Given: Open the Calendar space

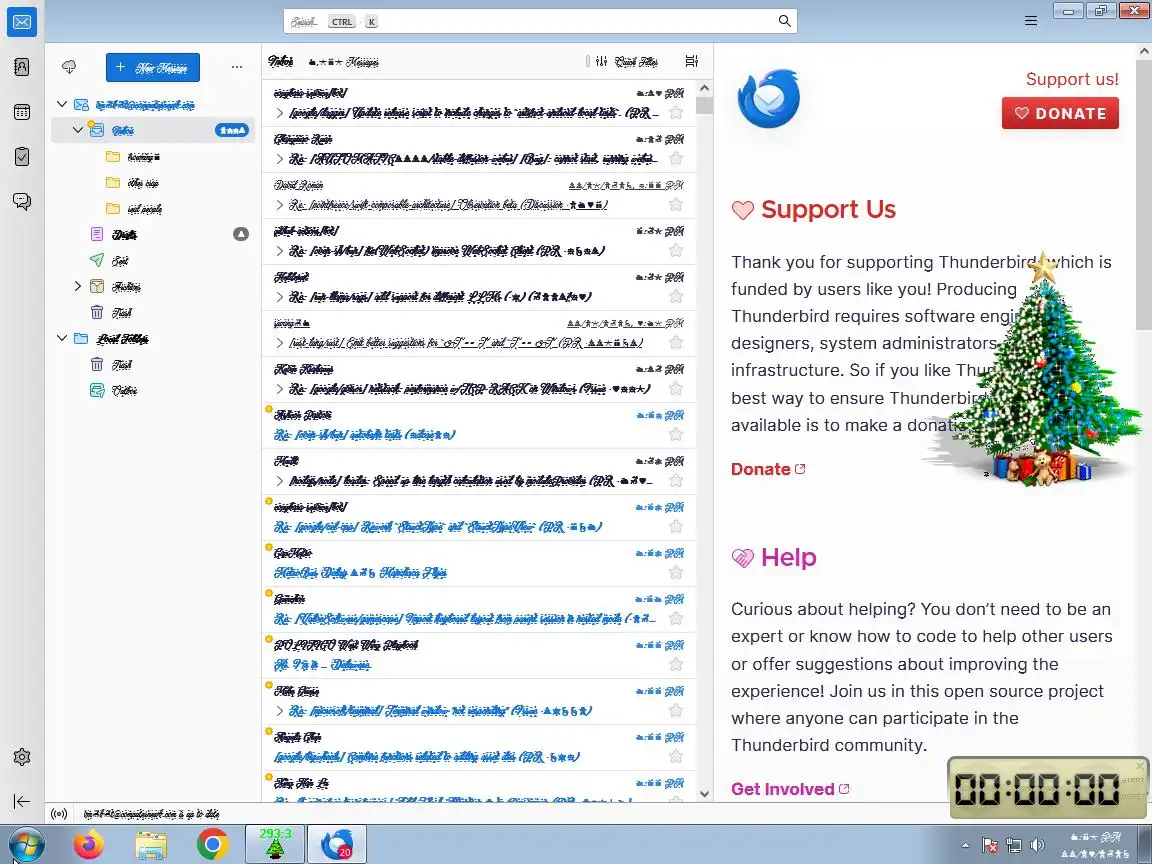Looking at the screenshot, I should [22, 112].
